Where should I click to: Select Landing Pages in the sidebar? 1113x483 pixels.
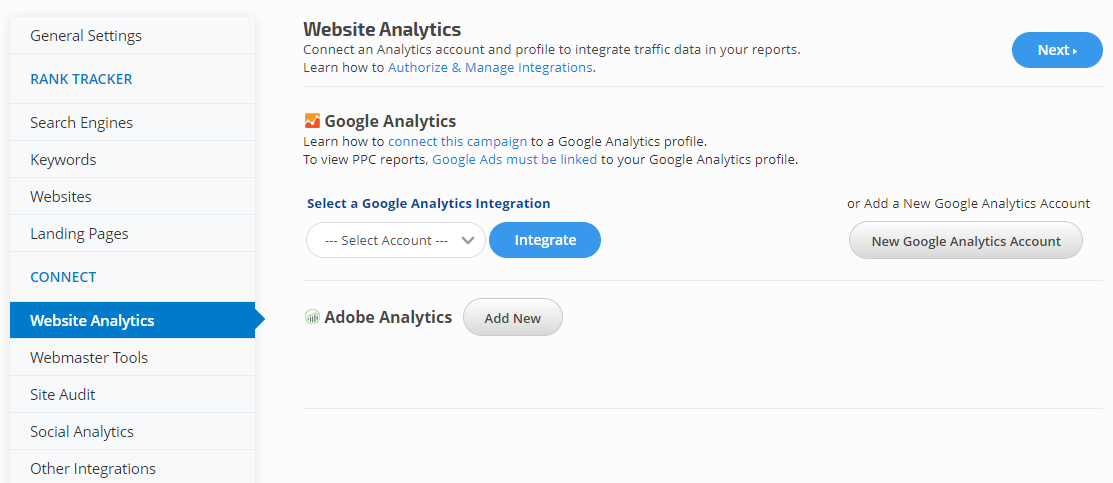(79, 234)
